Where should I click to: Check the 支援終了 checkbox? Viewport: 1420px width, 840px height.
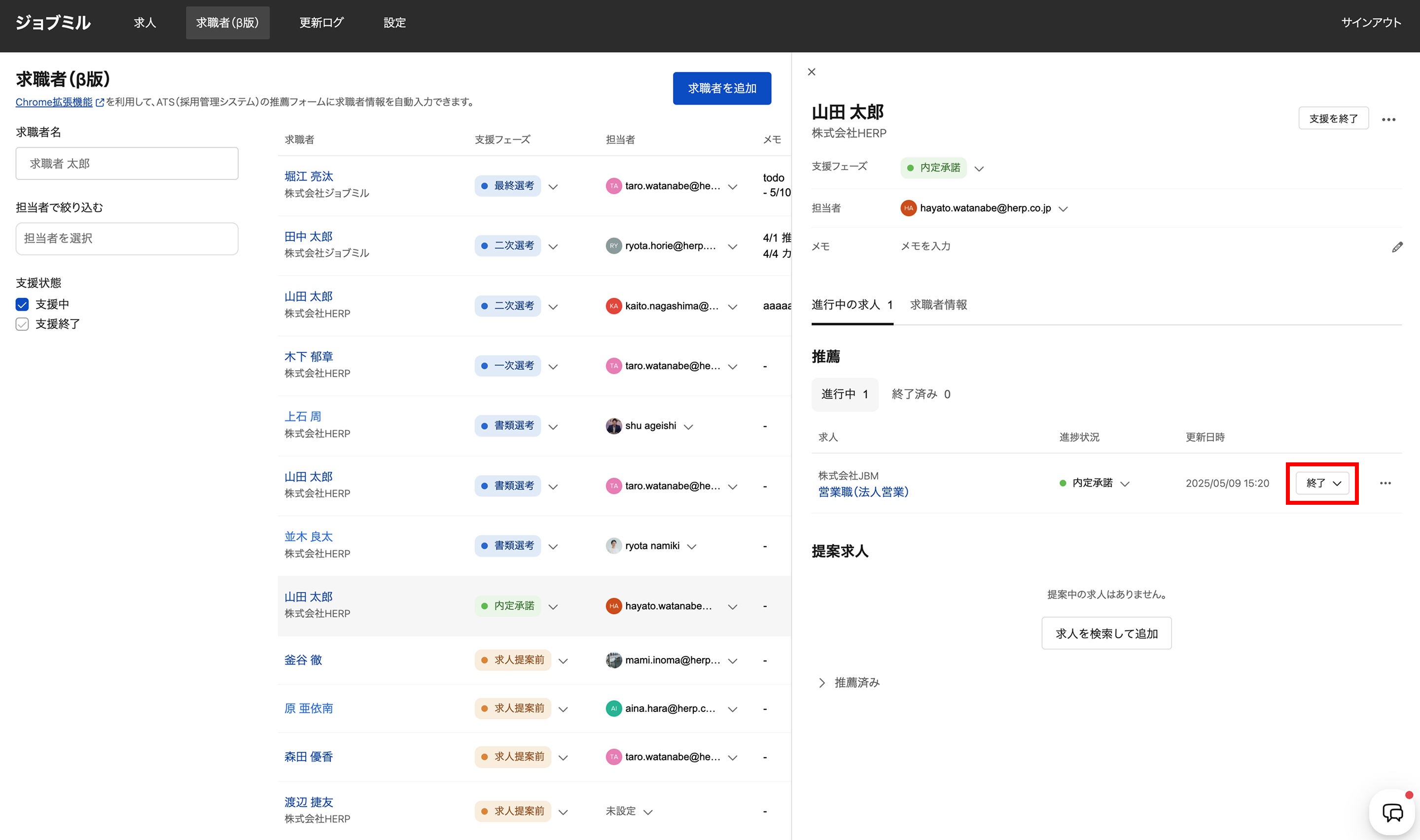(22, 324)
